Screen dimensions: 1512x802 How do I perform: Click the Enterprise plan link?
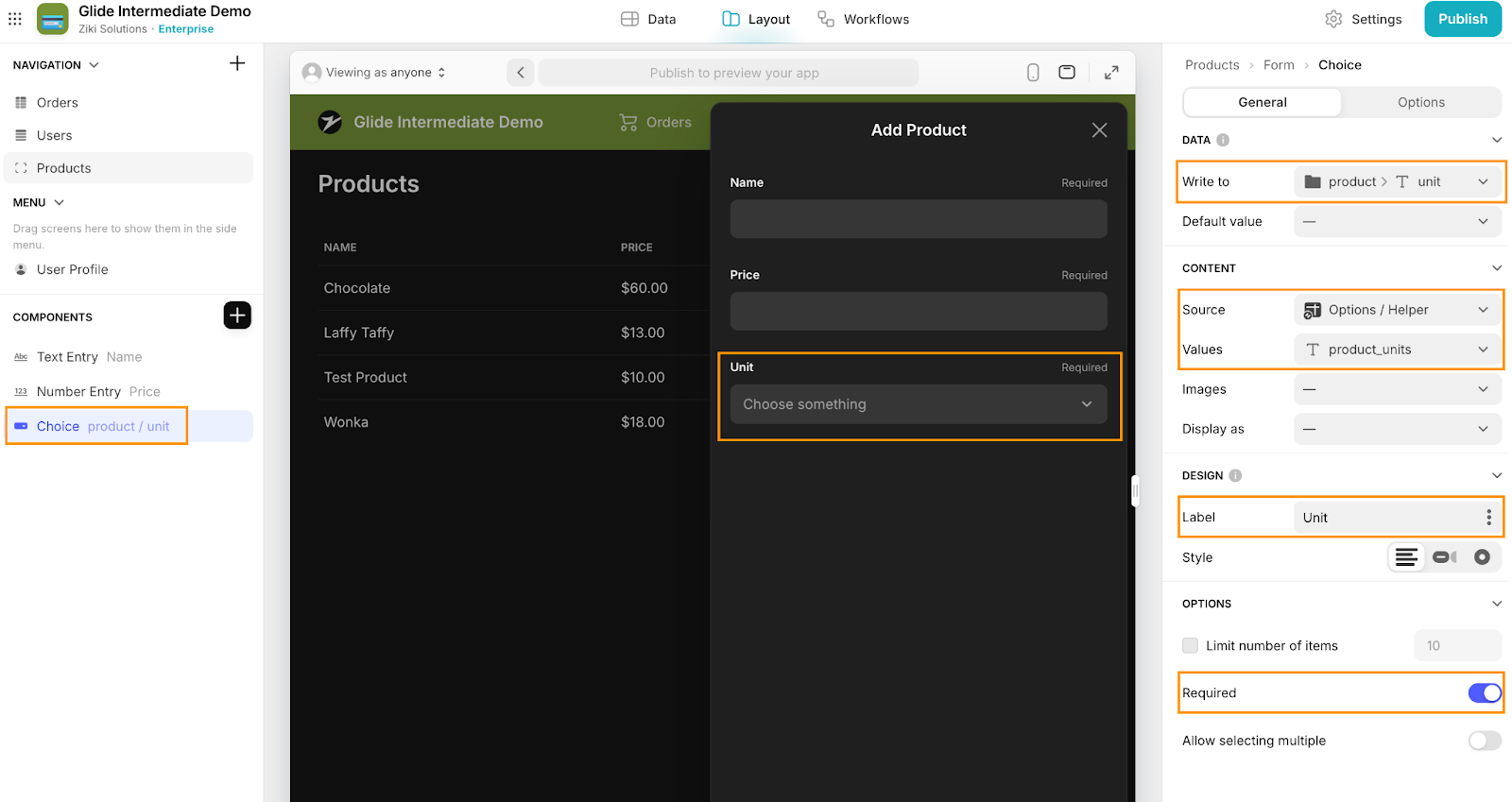point(186,29)
